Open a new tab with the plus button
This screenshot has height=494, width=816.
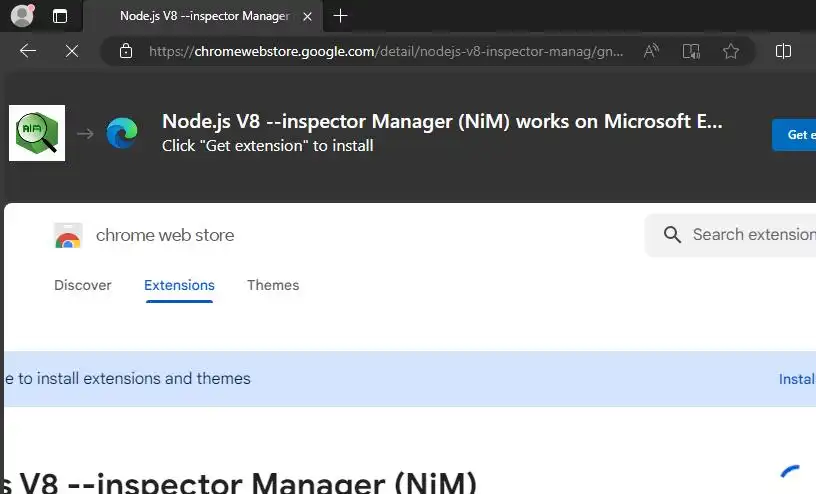[340, 16]
